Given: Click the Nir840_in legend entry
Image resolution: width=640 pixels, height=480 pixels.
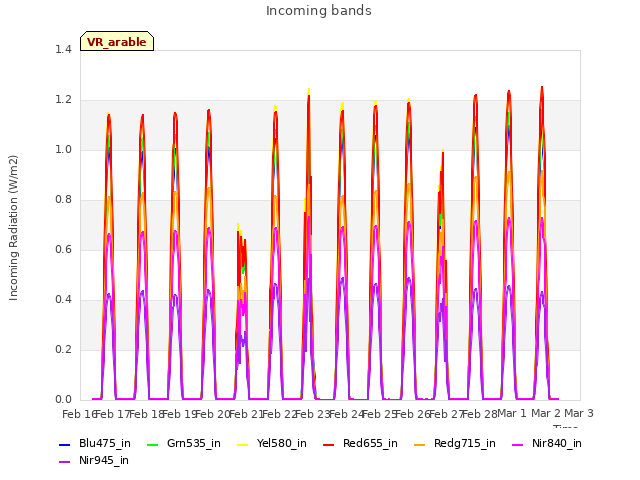Looking at the screenshot, I should pyautogui.click(x=547, y=443).
